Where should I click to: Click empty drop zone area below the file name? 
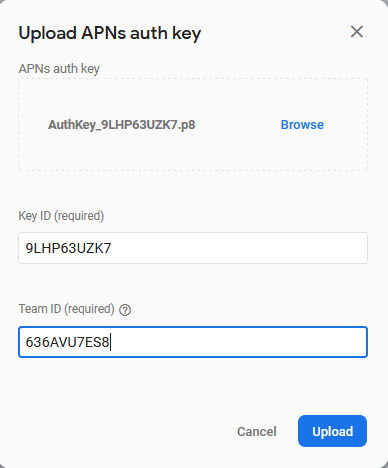coord(193,152)
